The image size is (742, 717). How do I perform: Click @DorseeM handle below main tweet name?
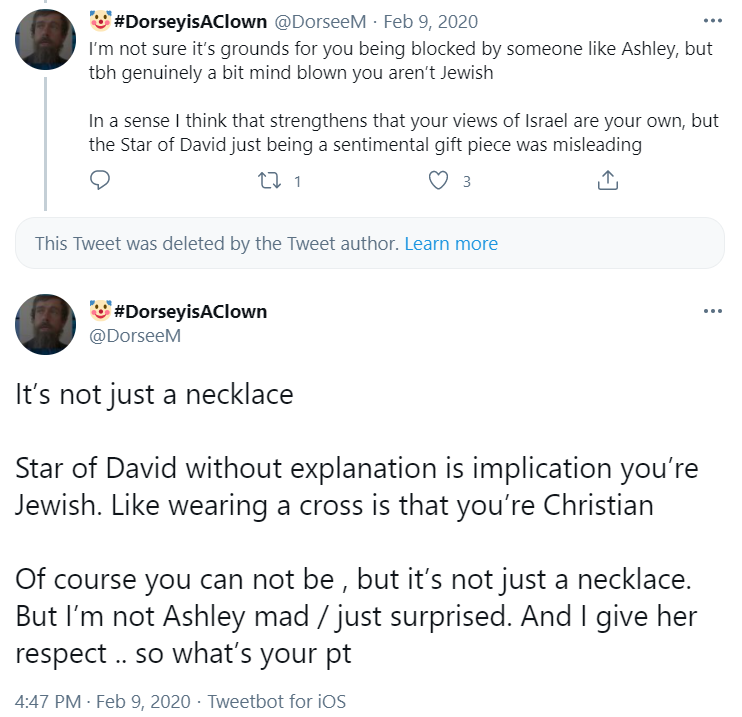click(x=135, y=336)
